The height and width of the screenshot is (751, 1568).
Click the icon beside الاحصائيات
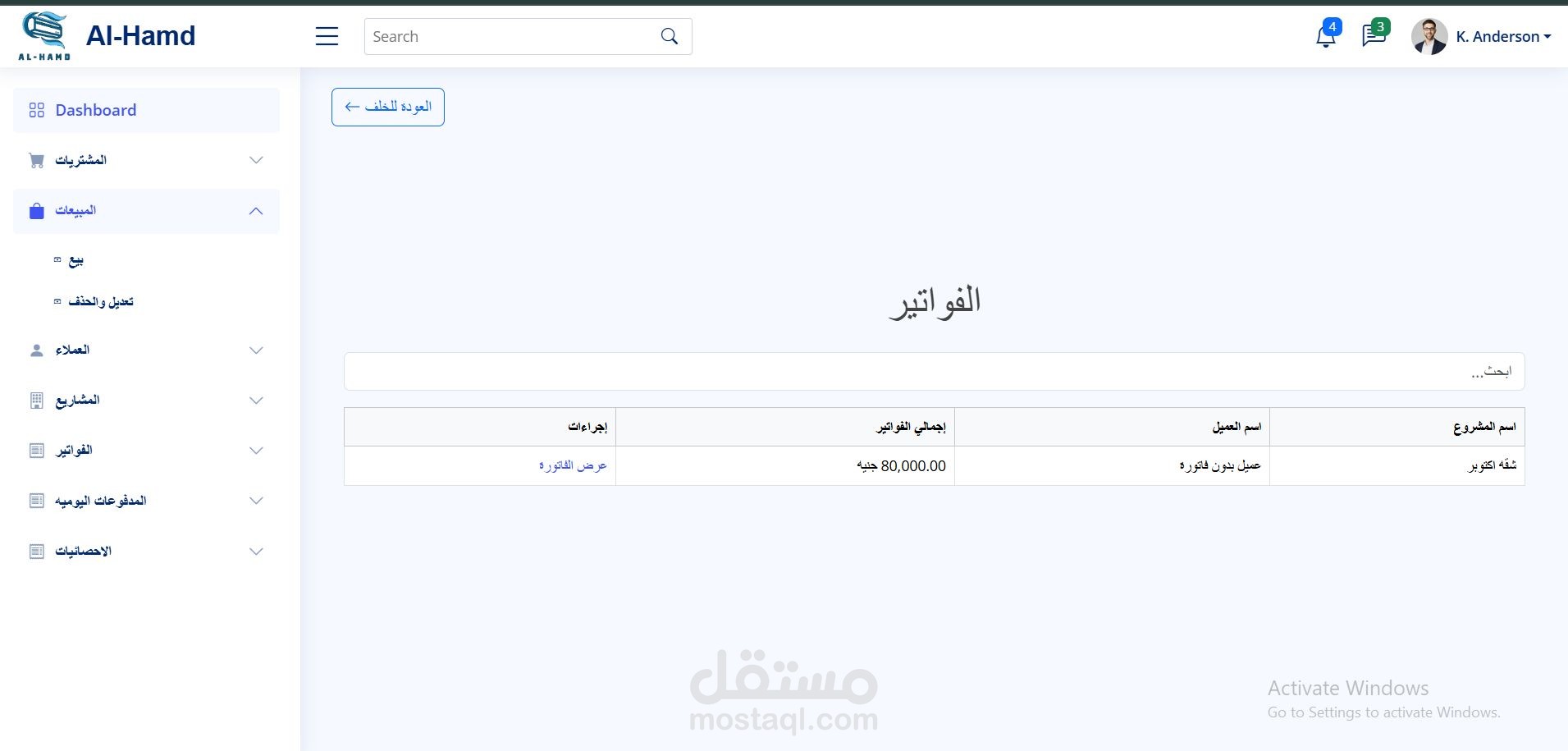36,552
